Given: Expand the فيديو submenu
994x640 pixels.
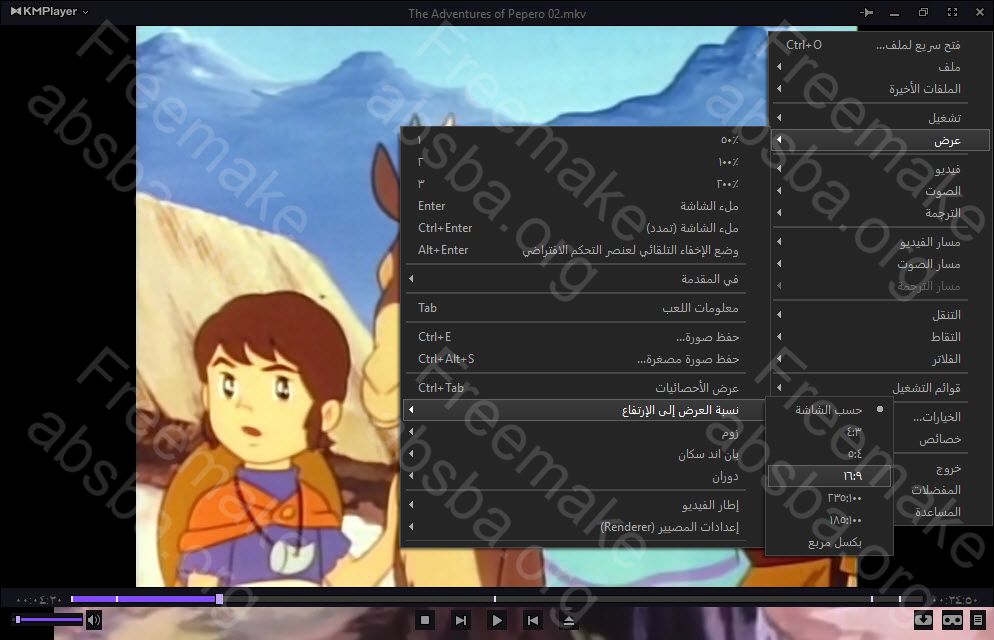Looking at the screenshot, I should click(880, 169).
